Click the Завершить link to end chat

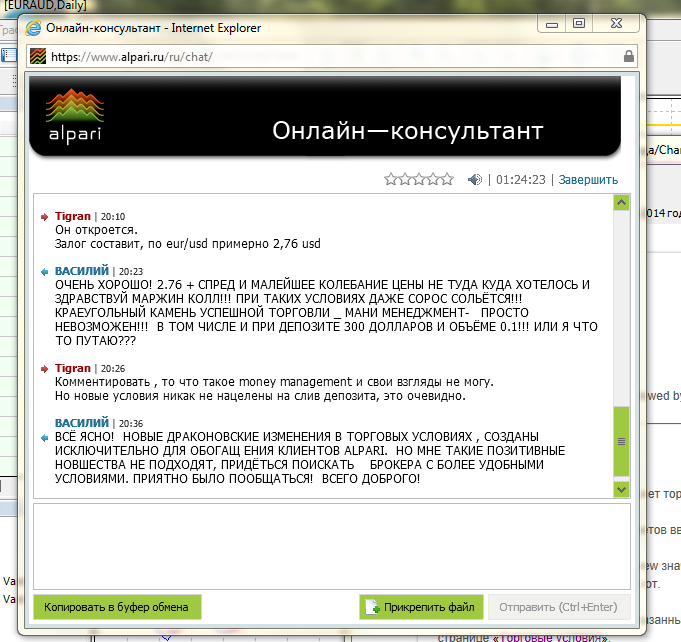coord(588,180)
